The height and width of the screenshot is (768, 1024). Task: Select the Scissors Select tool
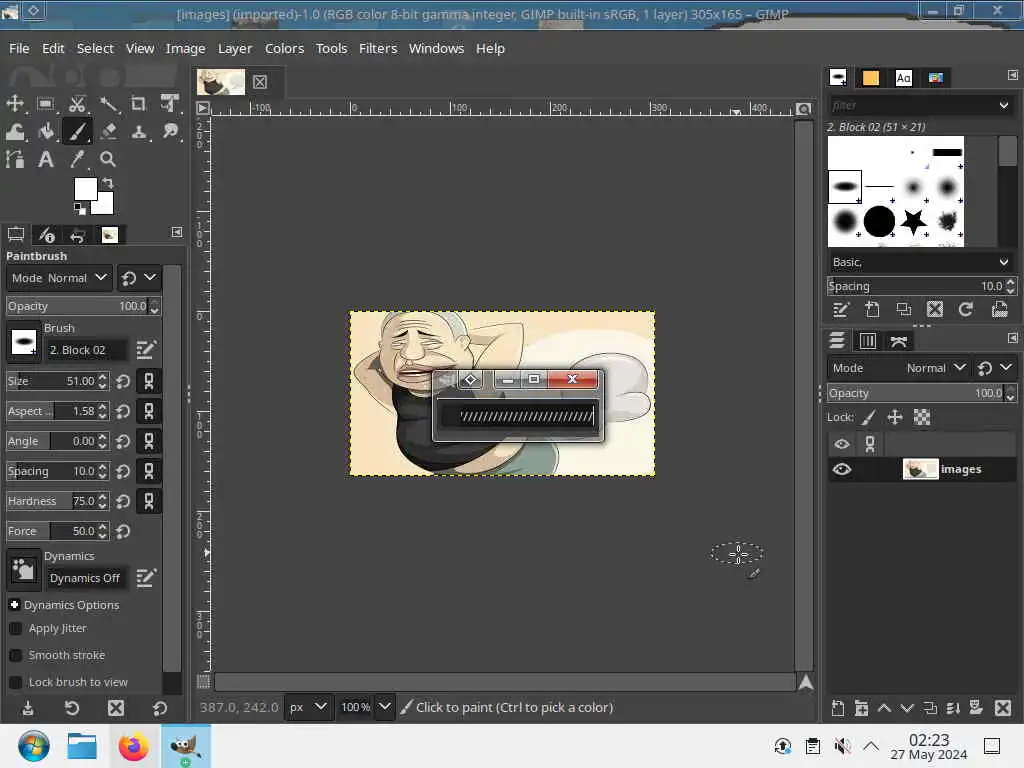click(77, 104)
